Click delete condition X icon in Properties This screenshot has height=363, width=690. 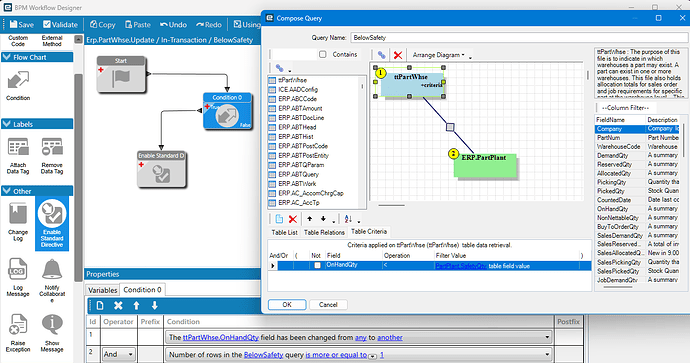pos(118,305)
